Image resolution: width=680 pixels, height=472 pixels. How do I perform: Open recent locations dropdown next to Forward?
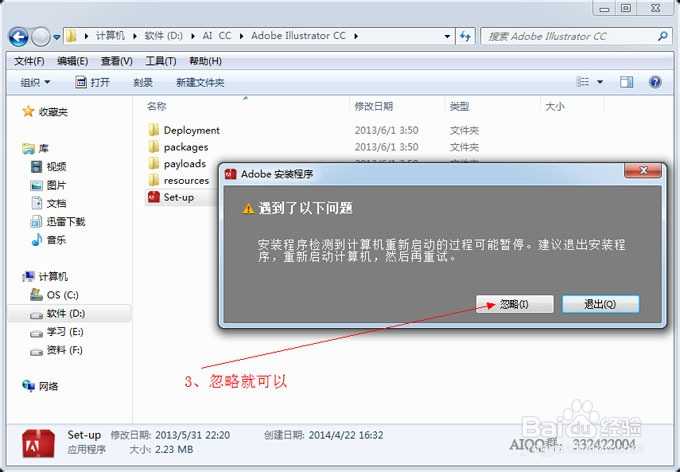tap(57, 37)
